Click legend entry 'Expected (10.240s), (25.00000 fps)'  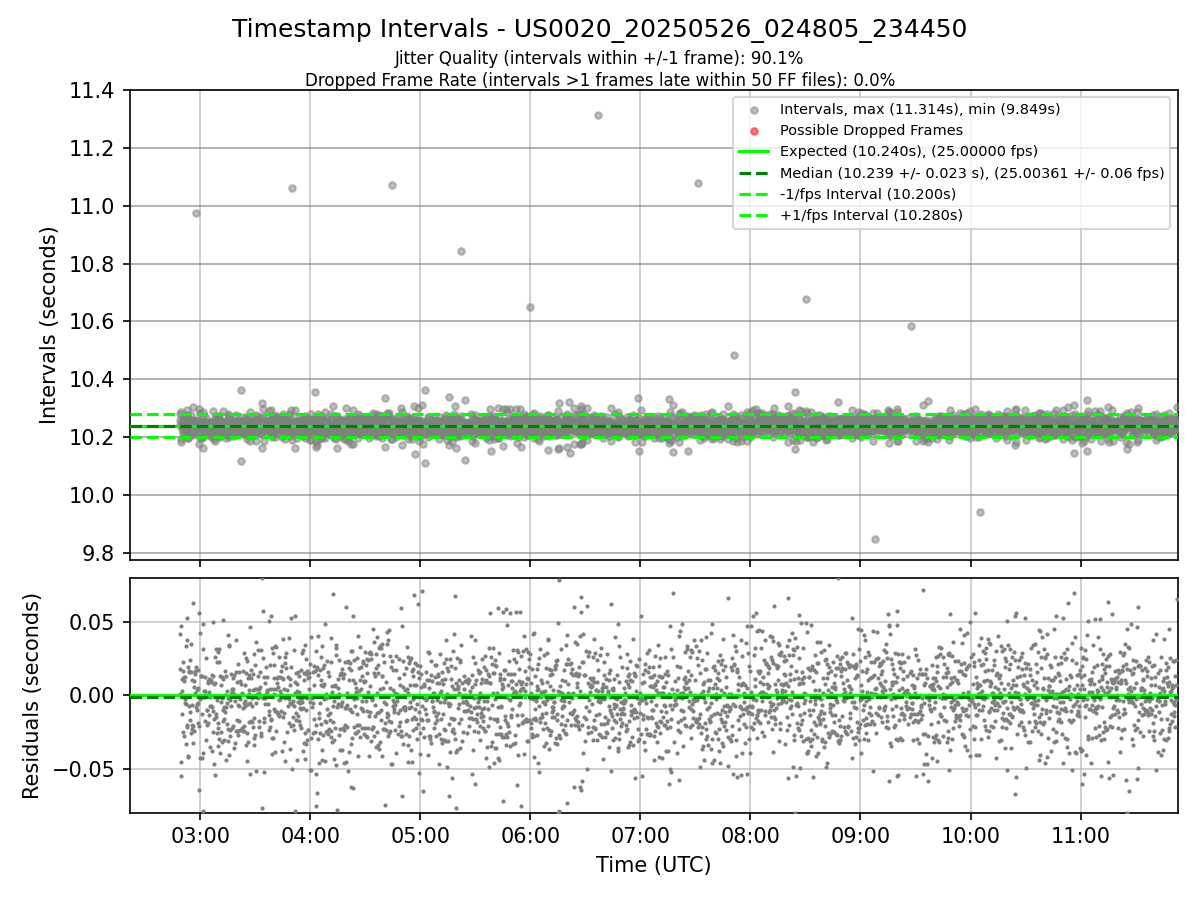coord(908,151)
